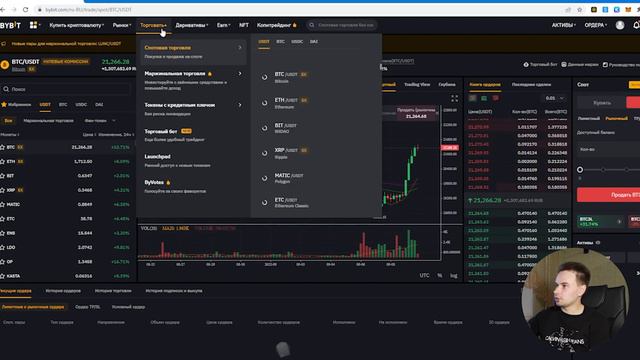This screenshot has height=360, width=640.
Task: Expand the leveraged tokens submenu arrow
Action: click(240, 105)
